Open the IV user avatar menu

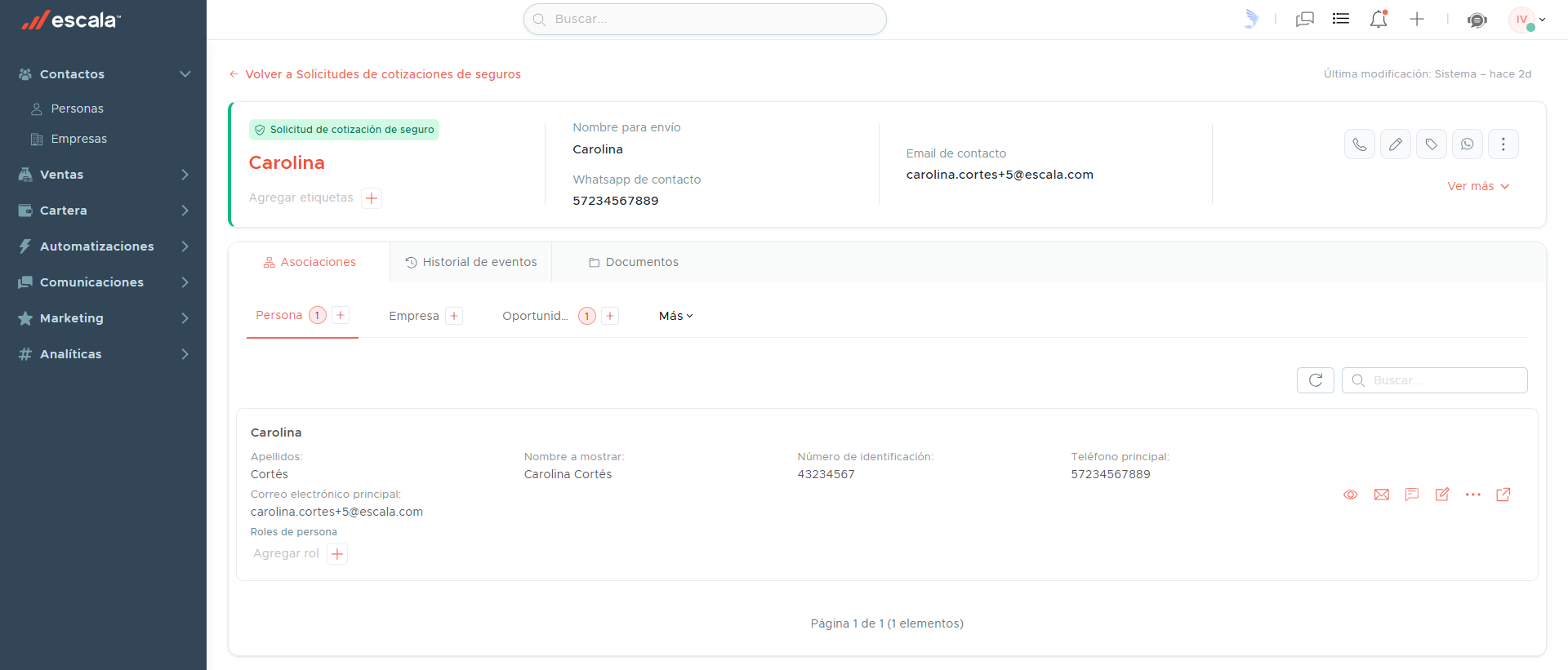(x=1526, y=20)
